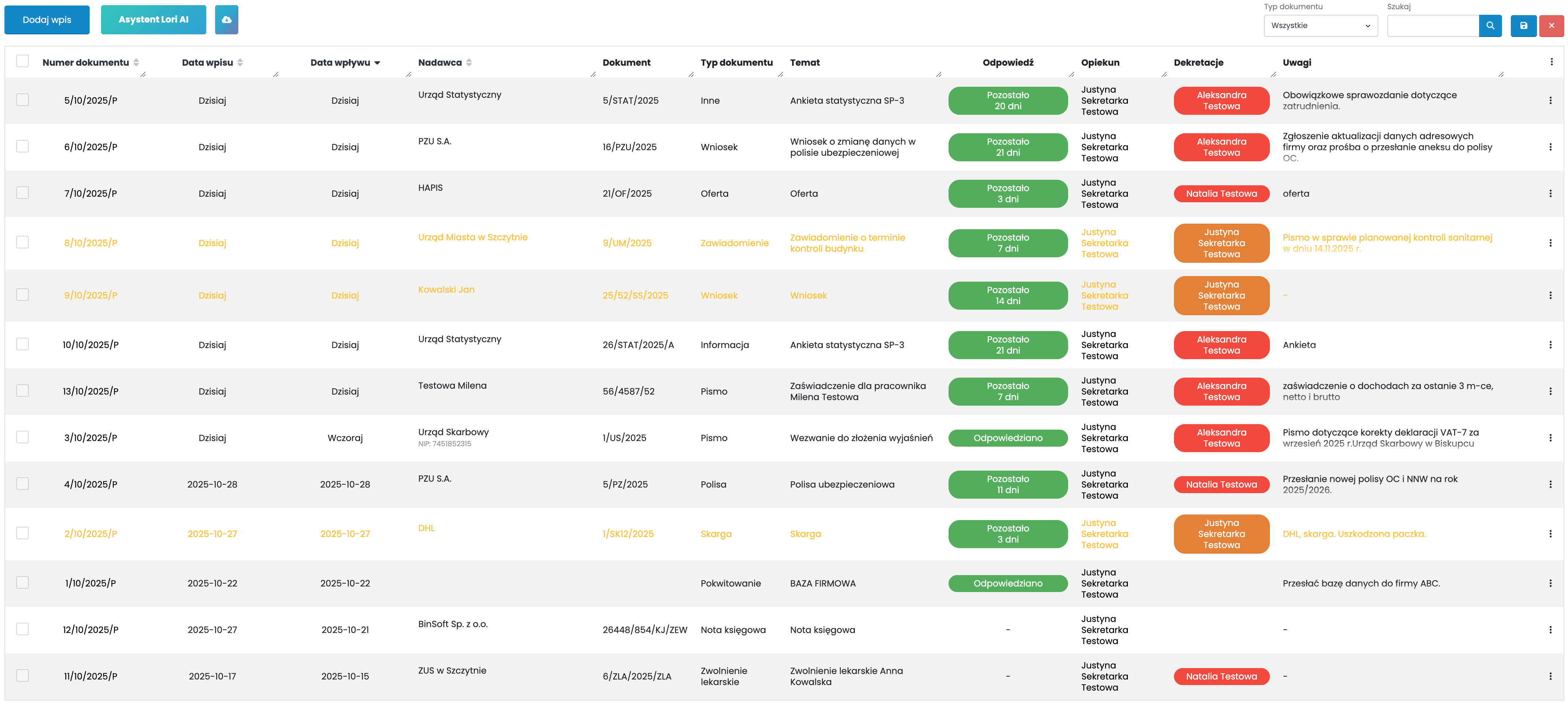Click the cloud download icon button
The width and height of the screenshot is (1568, 705).
227,20
